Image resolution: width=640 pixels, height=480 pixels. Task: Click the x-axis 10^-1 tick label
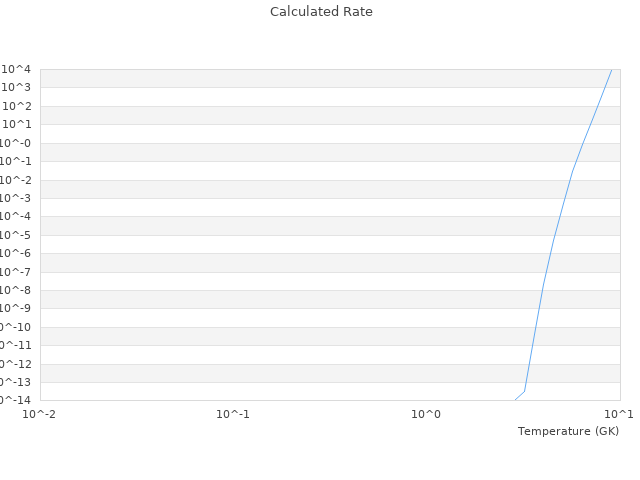pos(233,414)
